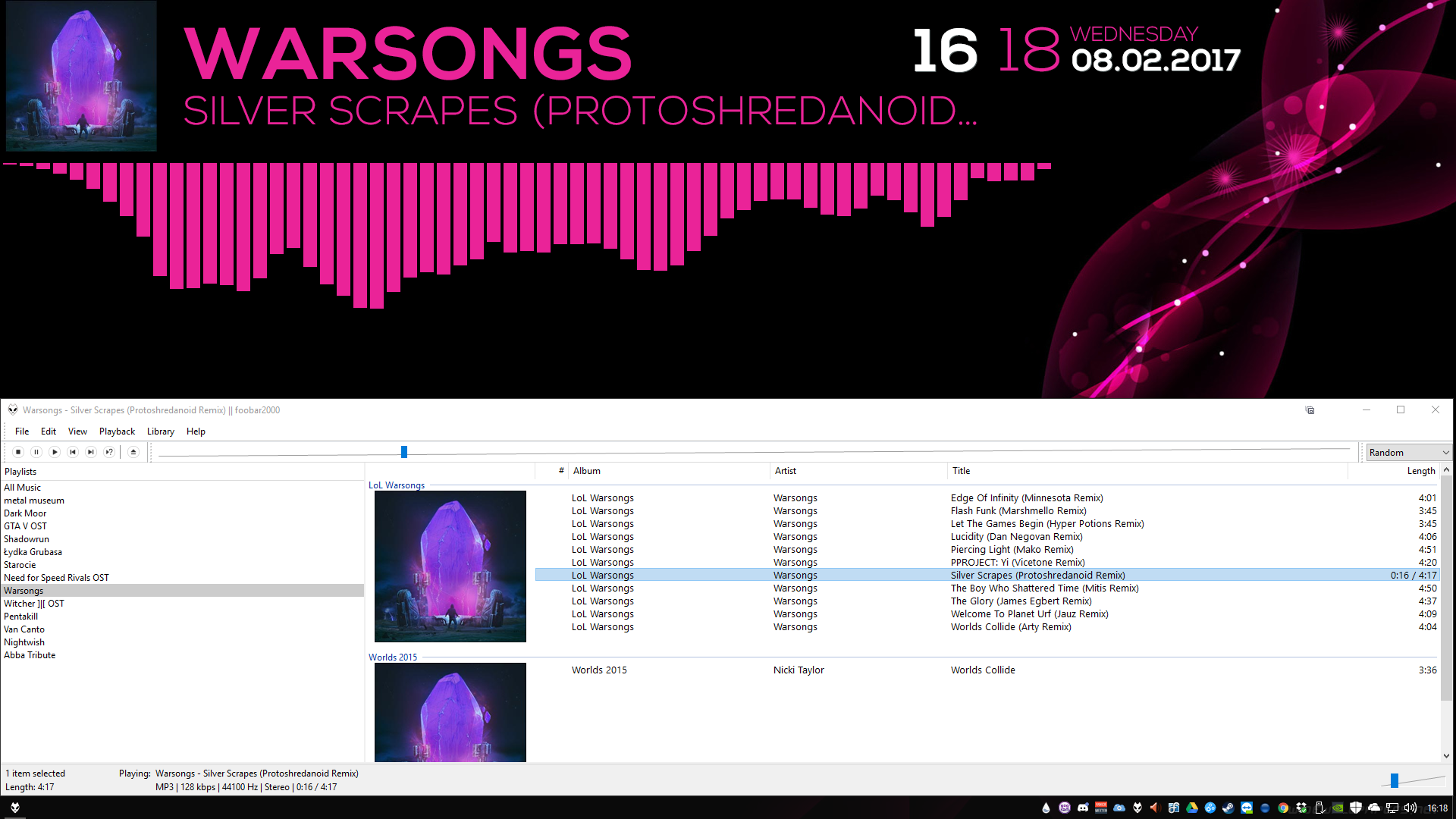Click the Title column header
1456x819 pixels.
[x=961, y=471]
